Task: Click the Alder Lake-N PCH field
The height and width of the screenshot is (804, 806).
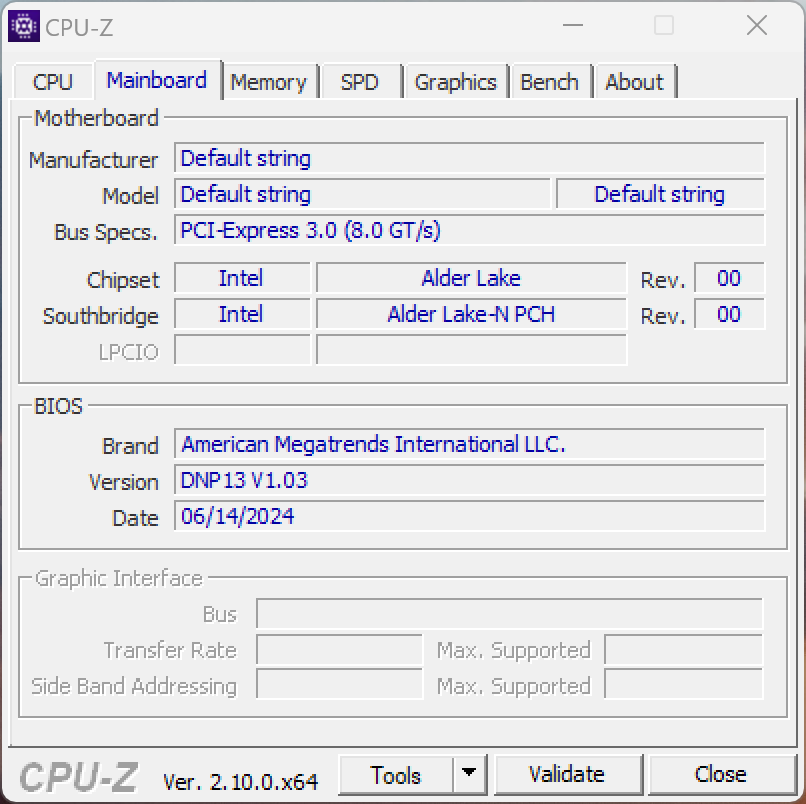Action: click(x=471, y=314)
